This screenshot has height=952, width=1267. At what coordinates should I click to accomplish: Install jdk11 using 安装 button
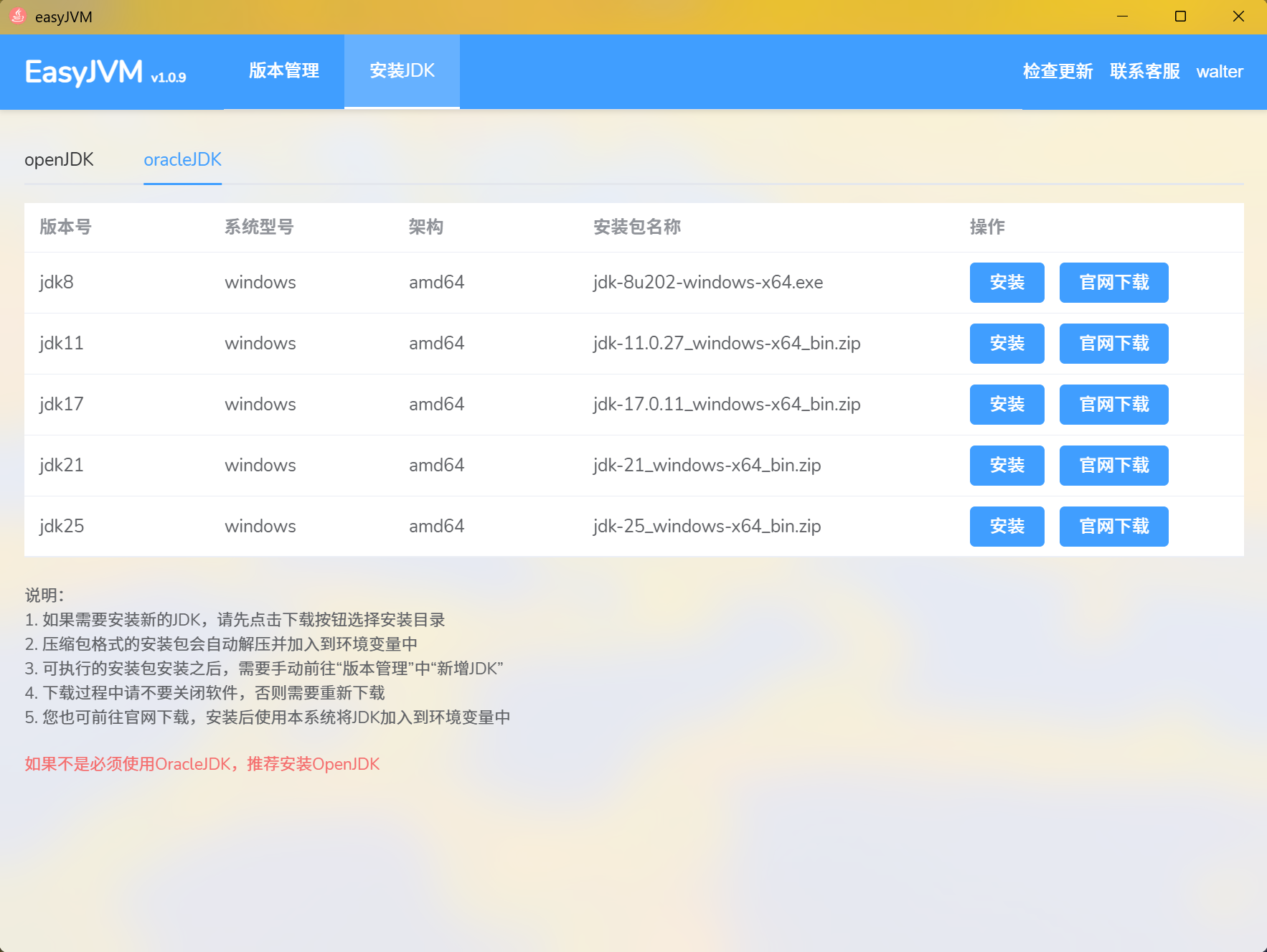point(1007,344)
